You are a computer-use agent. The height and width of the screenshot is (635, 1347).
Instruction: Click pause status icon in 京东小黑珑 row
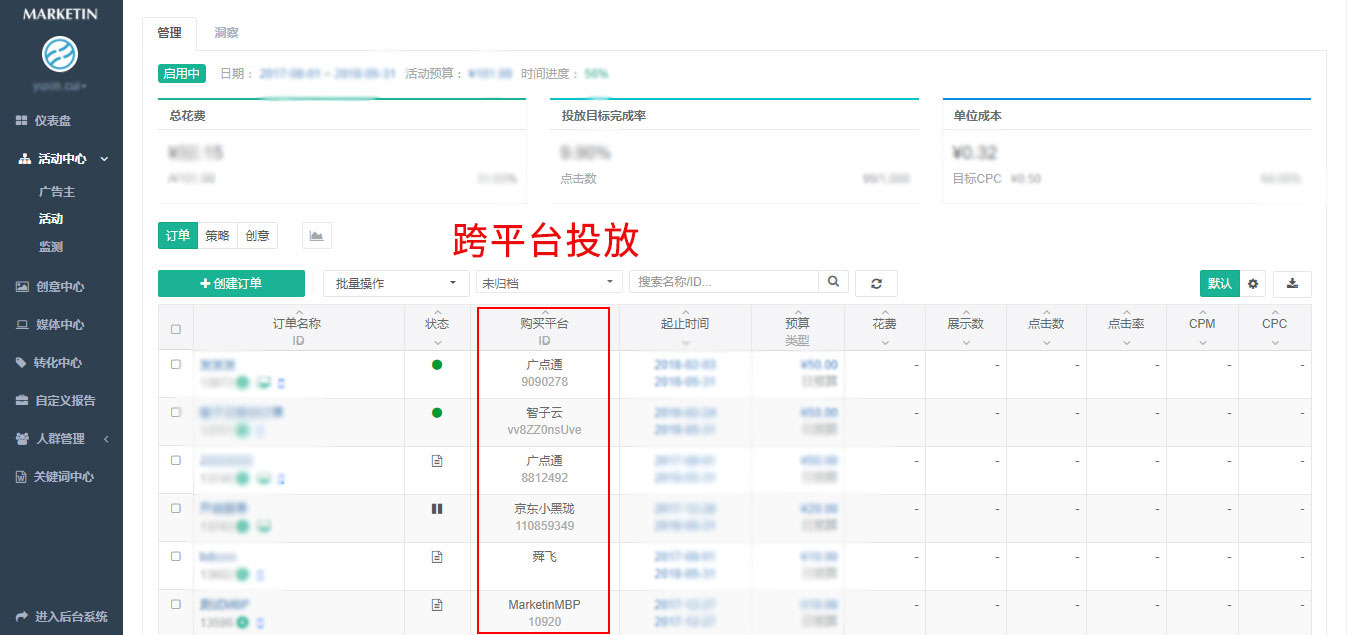(437, 509)
